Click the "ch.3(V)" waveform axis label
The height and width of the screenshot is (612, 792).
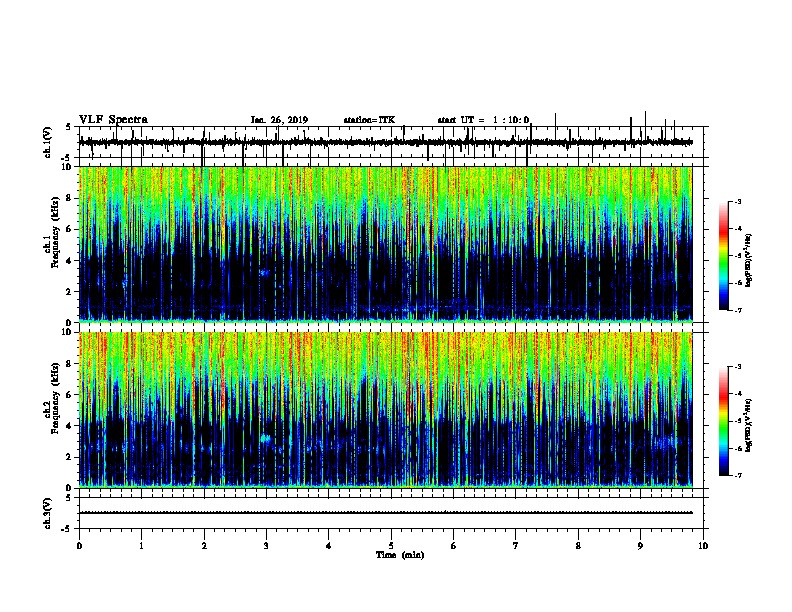pyautogui.click(x=47, y=513)
